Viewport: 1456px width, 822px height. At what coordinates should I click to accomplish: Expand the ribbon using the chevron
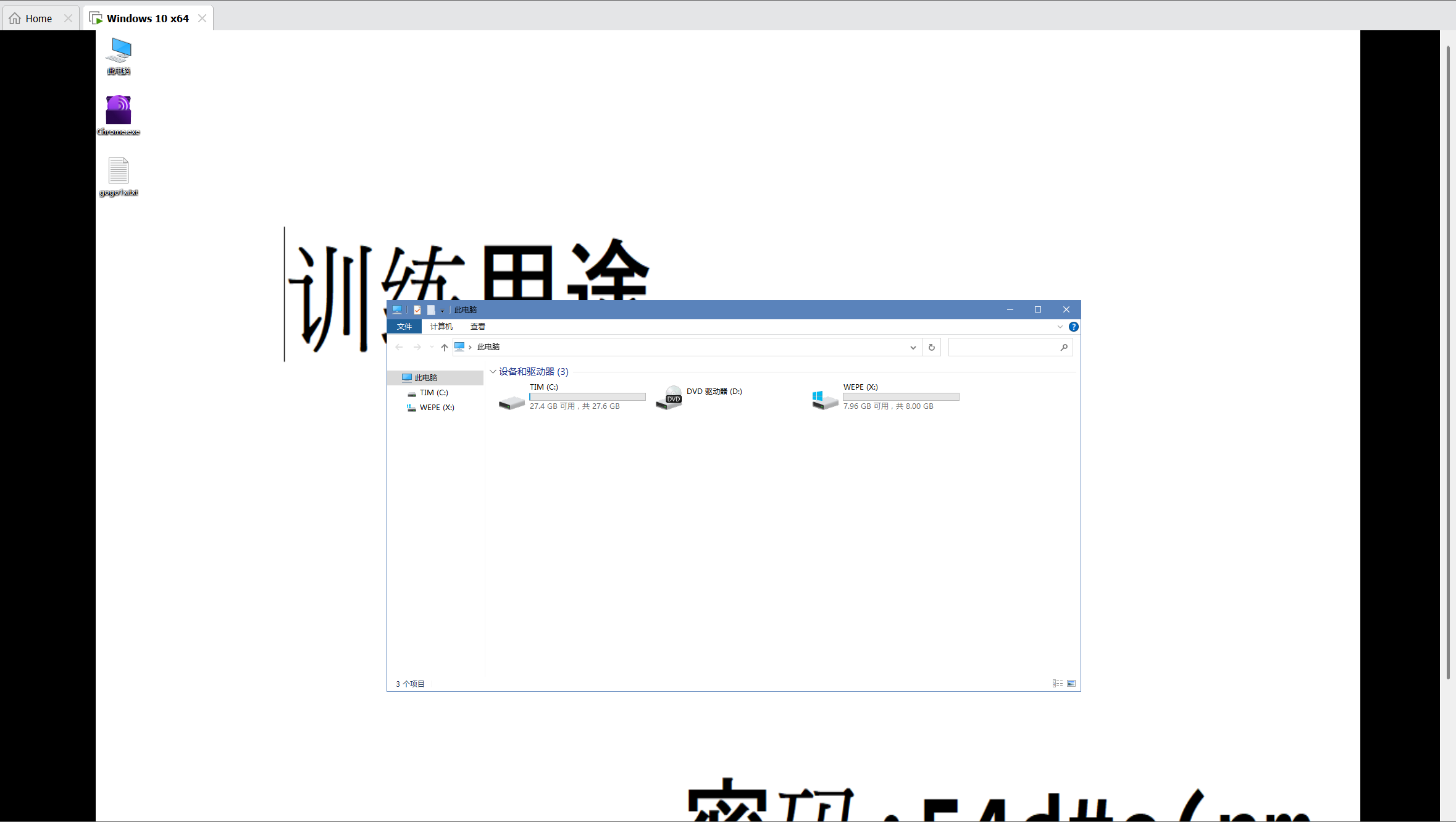[1060, 327]
